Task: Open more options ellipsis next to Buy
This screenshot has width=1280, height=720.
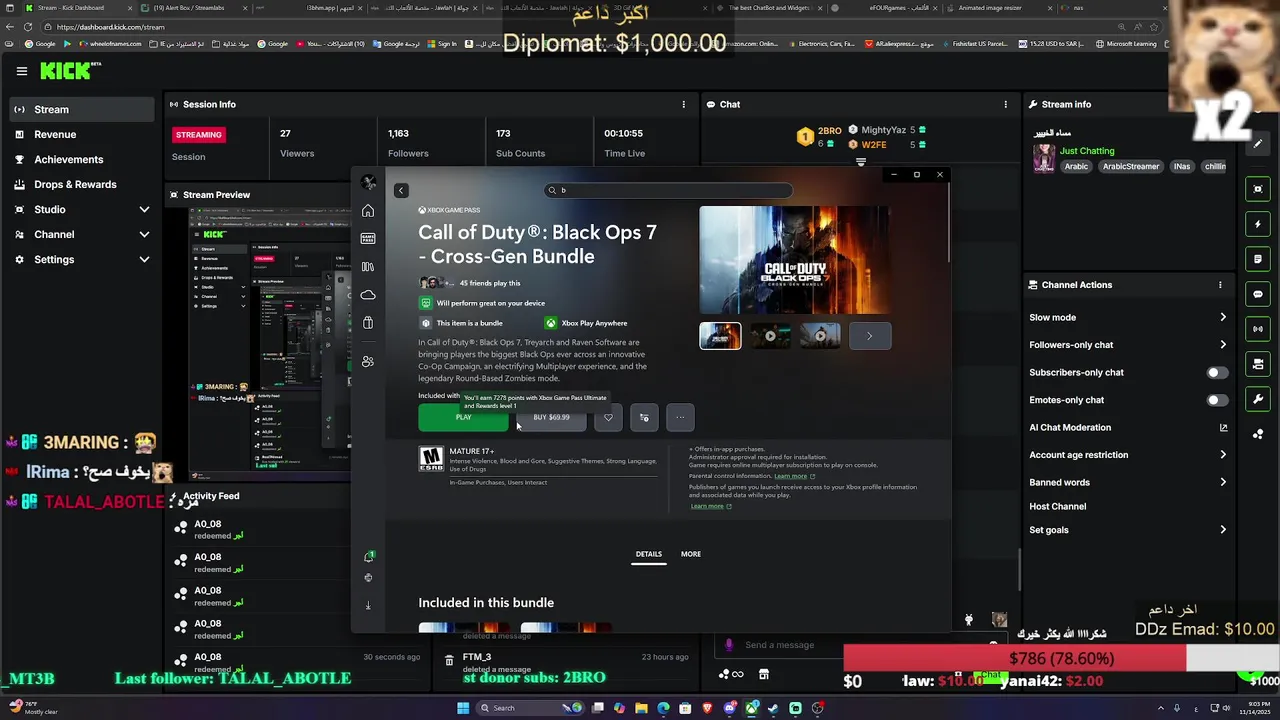Action: click(680, 417)
